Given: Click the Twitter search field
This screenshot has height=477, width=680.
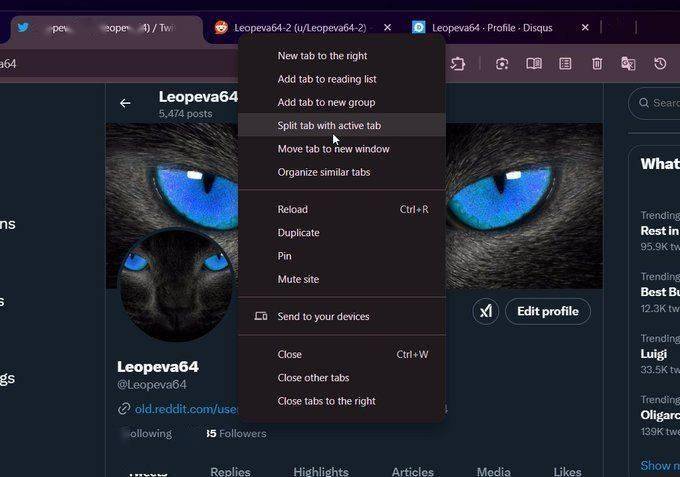Looking at the screenshot, I should pyautogui.click(x=655, y=103).
